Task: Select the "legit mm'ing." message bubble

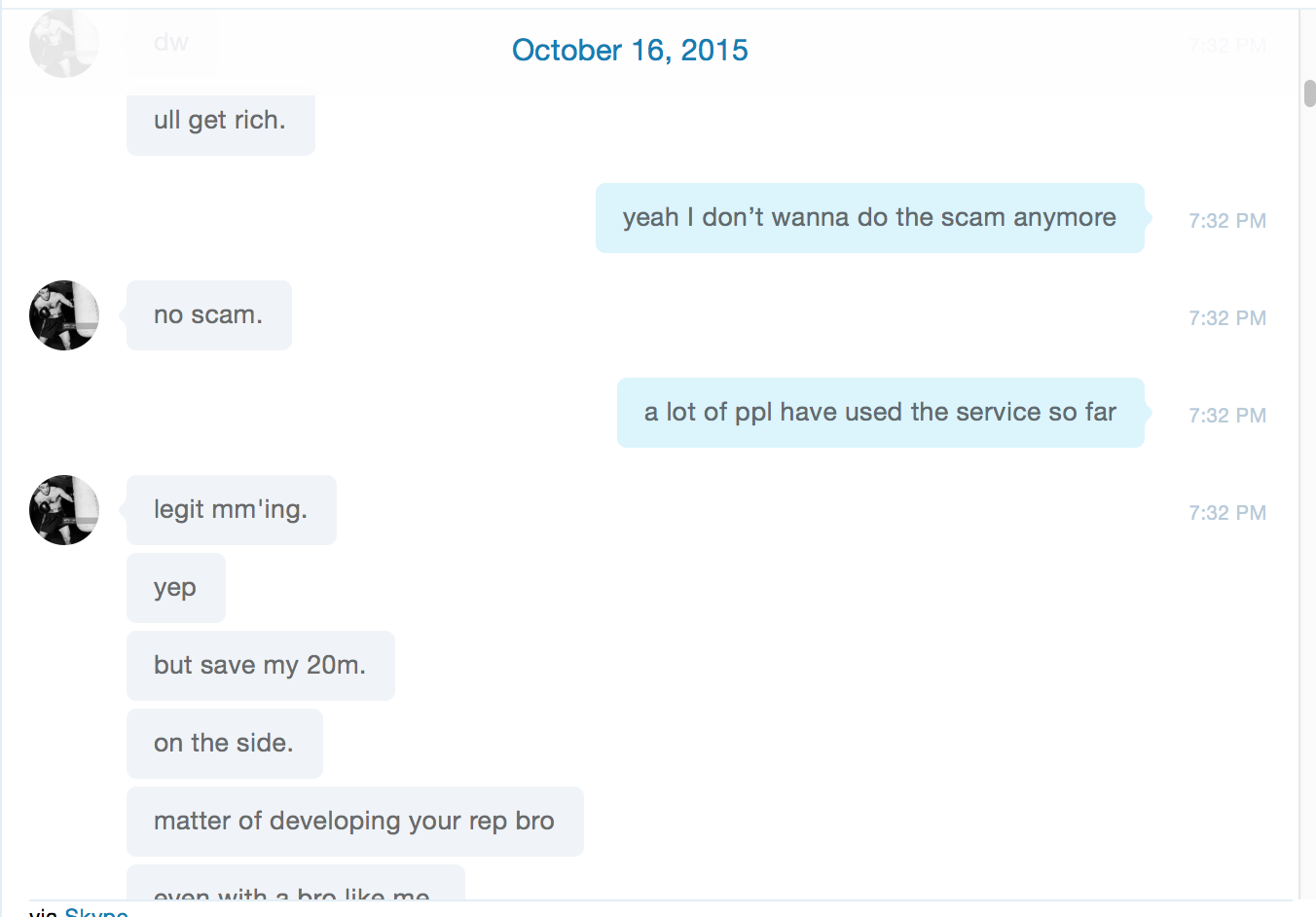Action: [232, 510]
